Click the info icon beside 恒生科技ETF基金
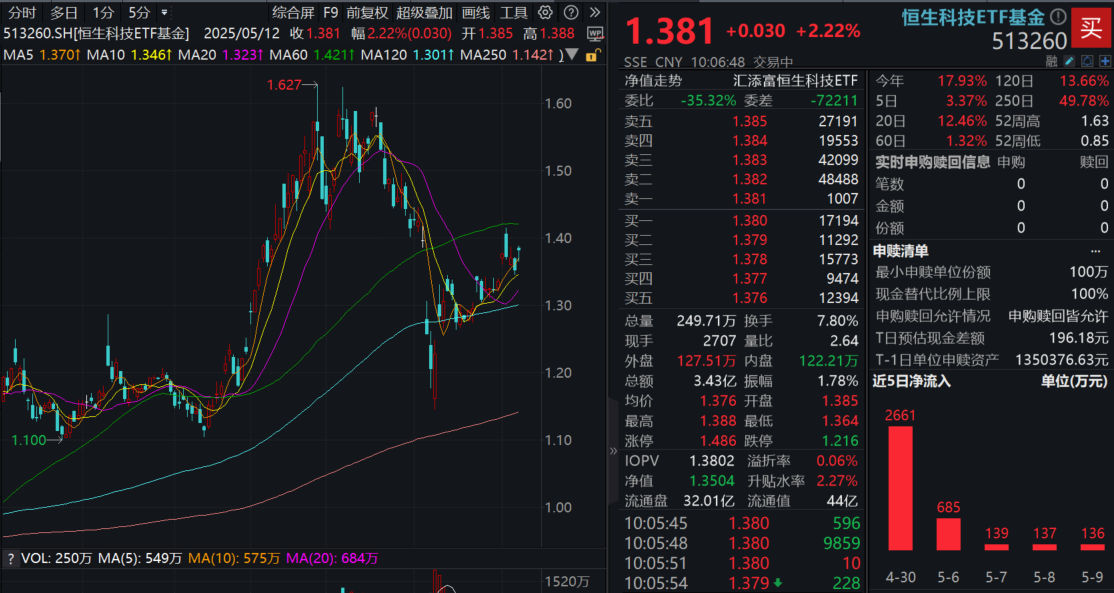 (1058, 17)
